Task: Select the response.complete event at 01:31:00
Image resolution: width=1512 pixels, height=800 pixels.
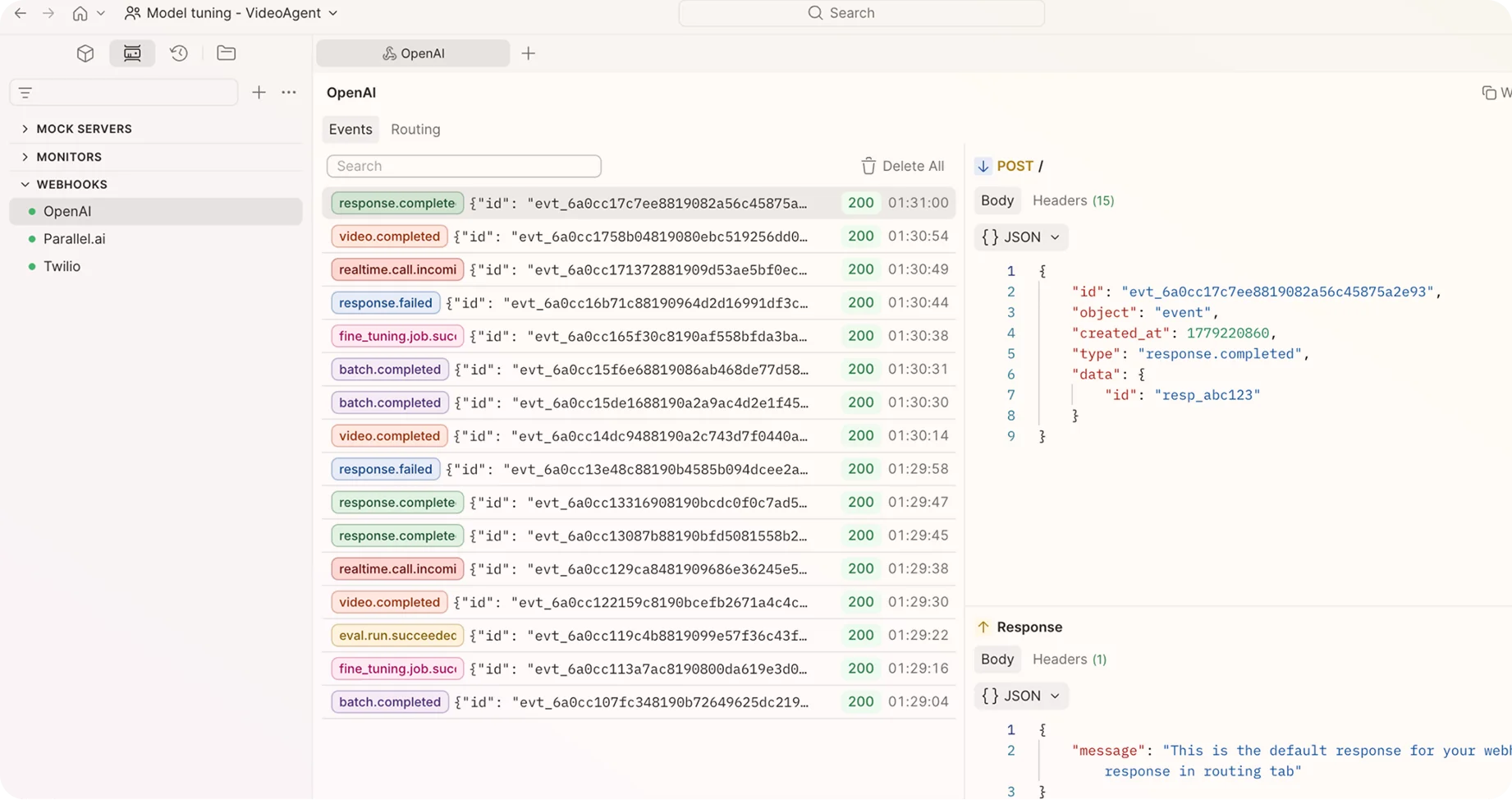Action: tap(639, 203)
